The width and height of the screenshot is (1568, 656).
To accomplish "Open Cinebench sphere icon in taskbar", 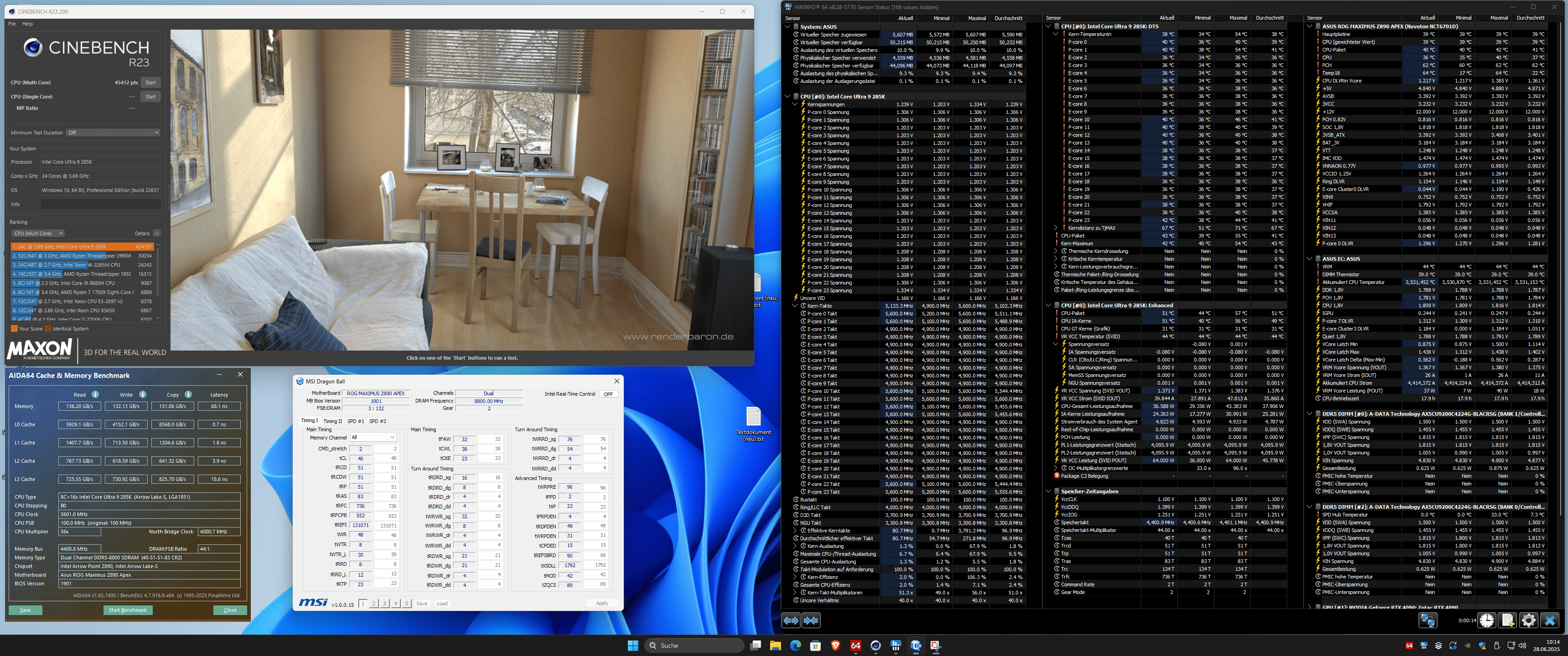I will 875,646.
